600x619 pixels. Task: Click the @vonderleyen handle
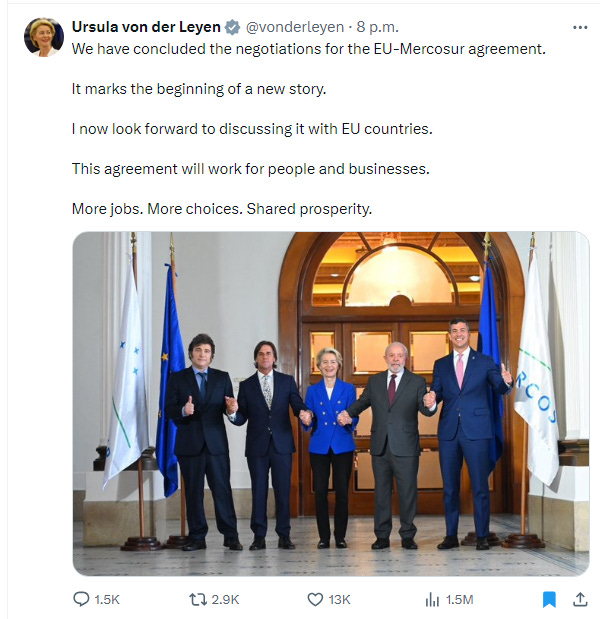(295, 27)
